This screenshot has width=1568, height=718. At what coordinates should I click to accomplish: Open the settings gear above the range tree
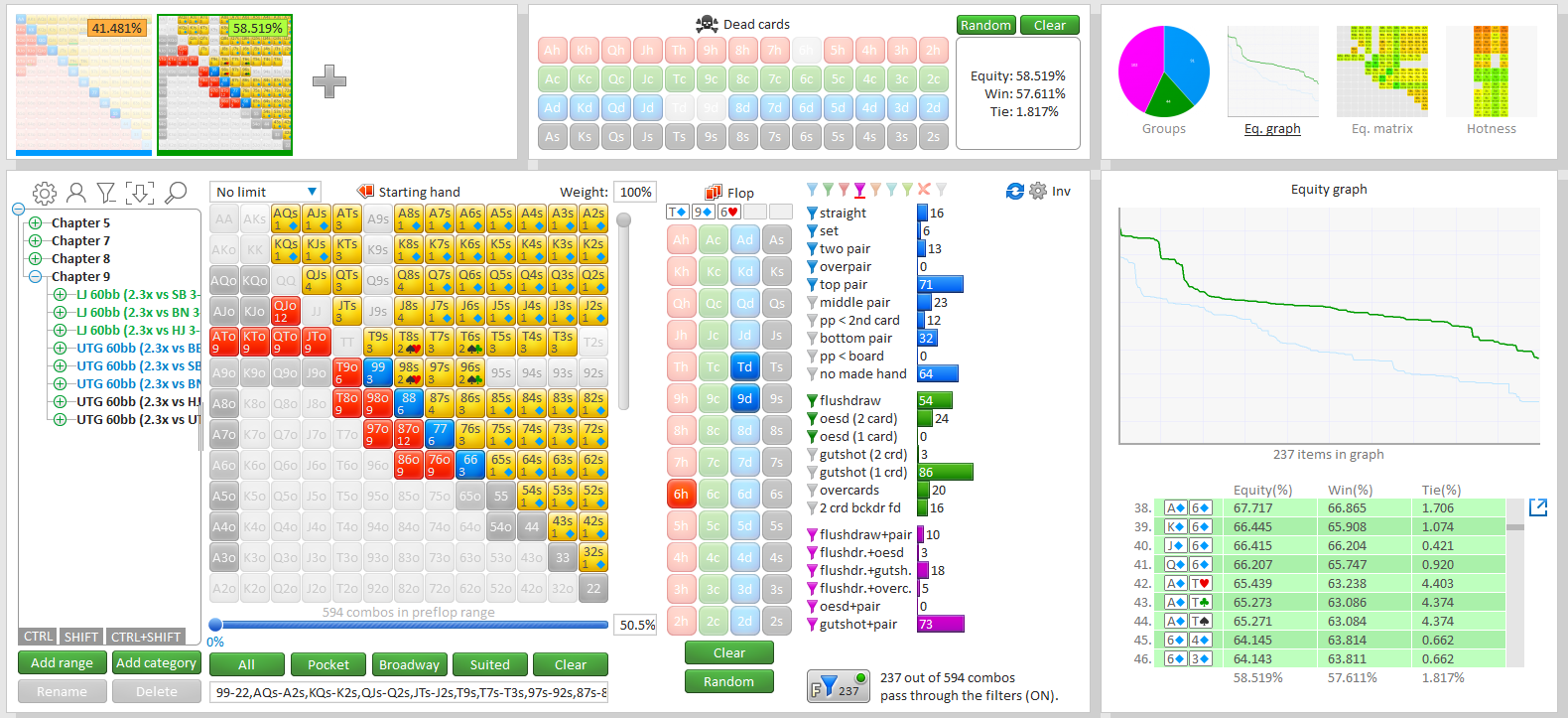(x=45, y=193)
